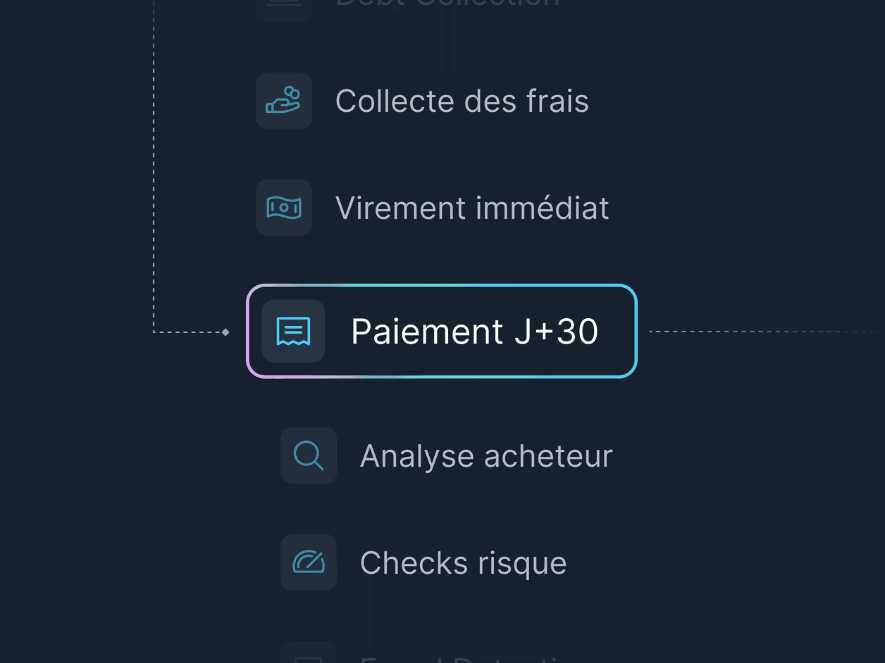The height and width of the screenshot is (663, 885).
Task: Open the magnifier icon for Analyse acheteur
Action: click(308, 455)
